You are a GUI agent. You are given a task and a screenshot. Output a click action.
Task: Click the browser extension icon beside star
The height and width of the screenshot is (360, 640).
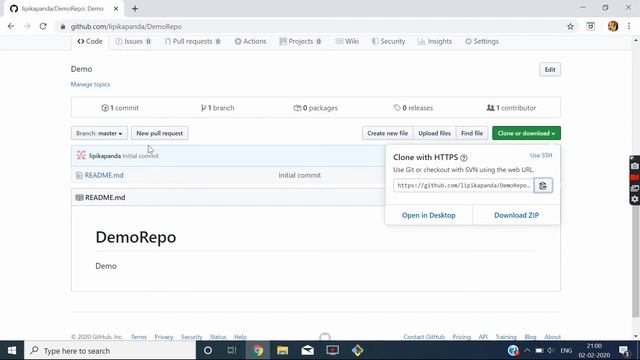(x=591, y=27)
